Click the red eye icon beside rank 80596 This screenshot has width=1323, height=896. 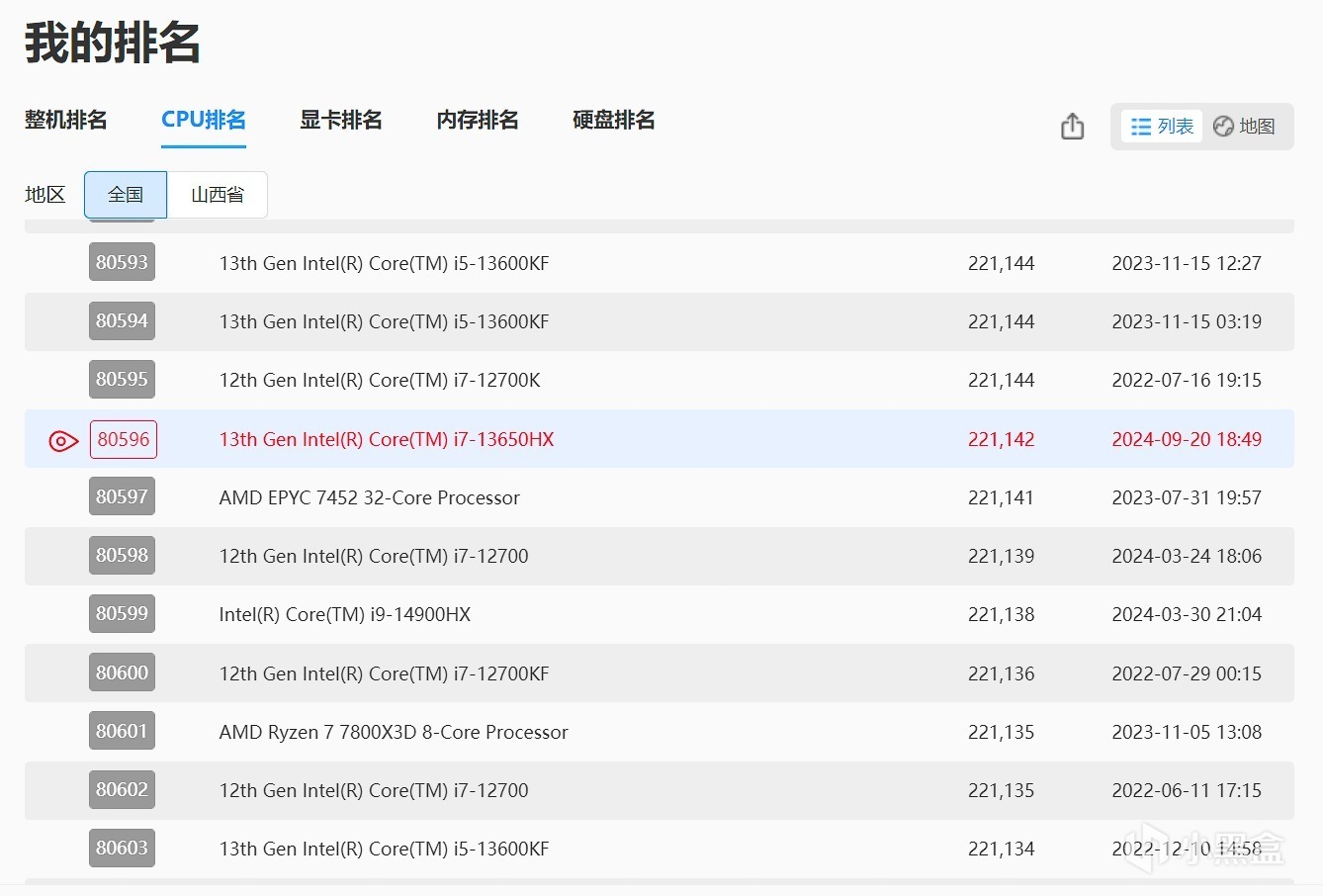coord(63,440)
